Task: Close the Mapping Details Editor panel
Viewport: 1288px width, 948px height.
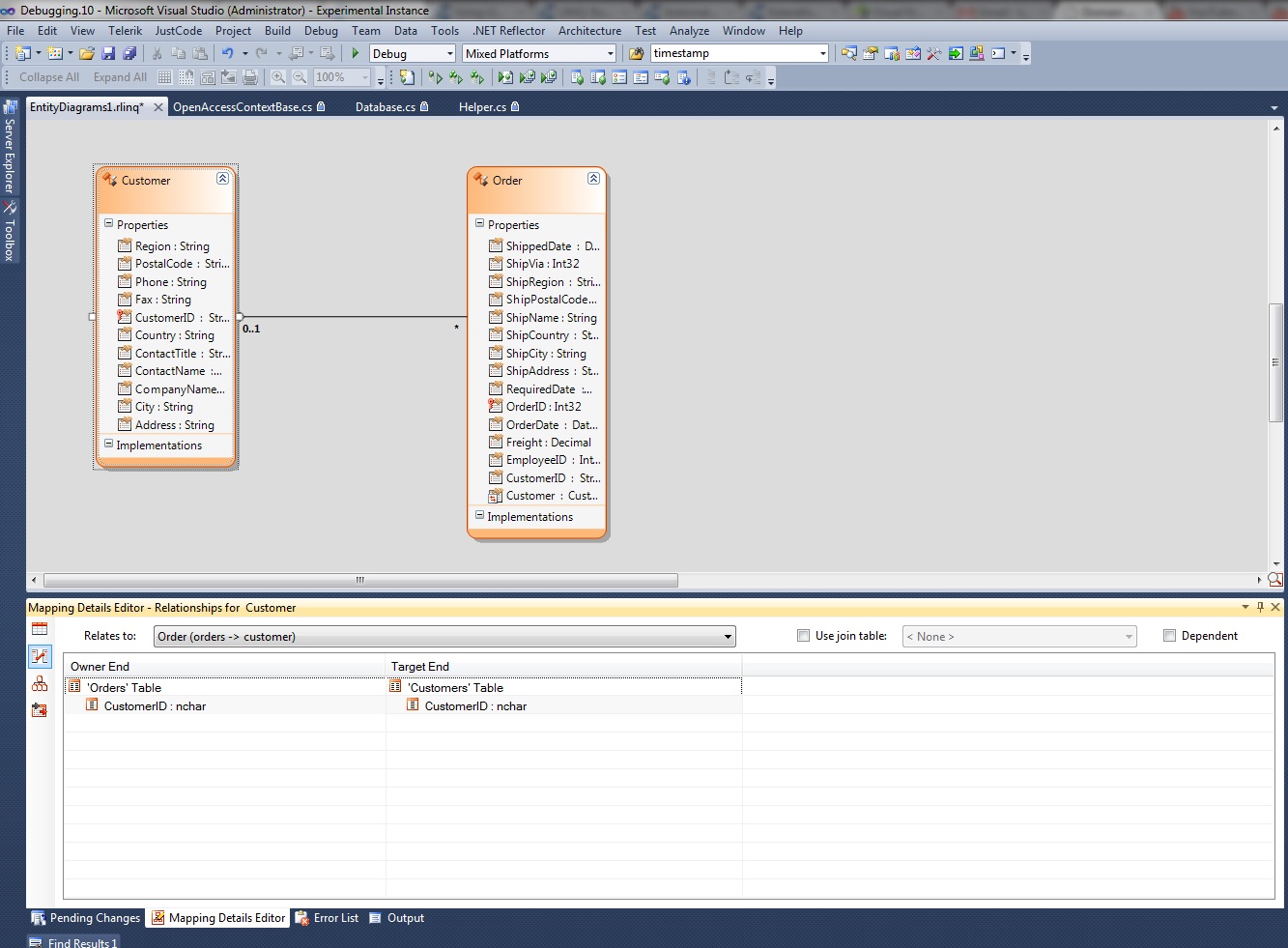Action: tap(1275, 607)
